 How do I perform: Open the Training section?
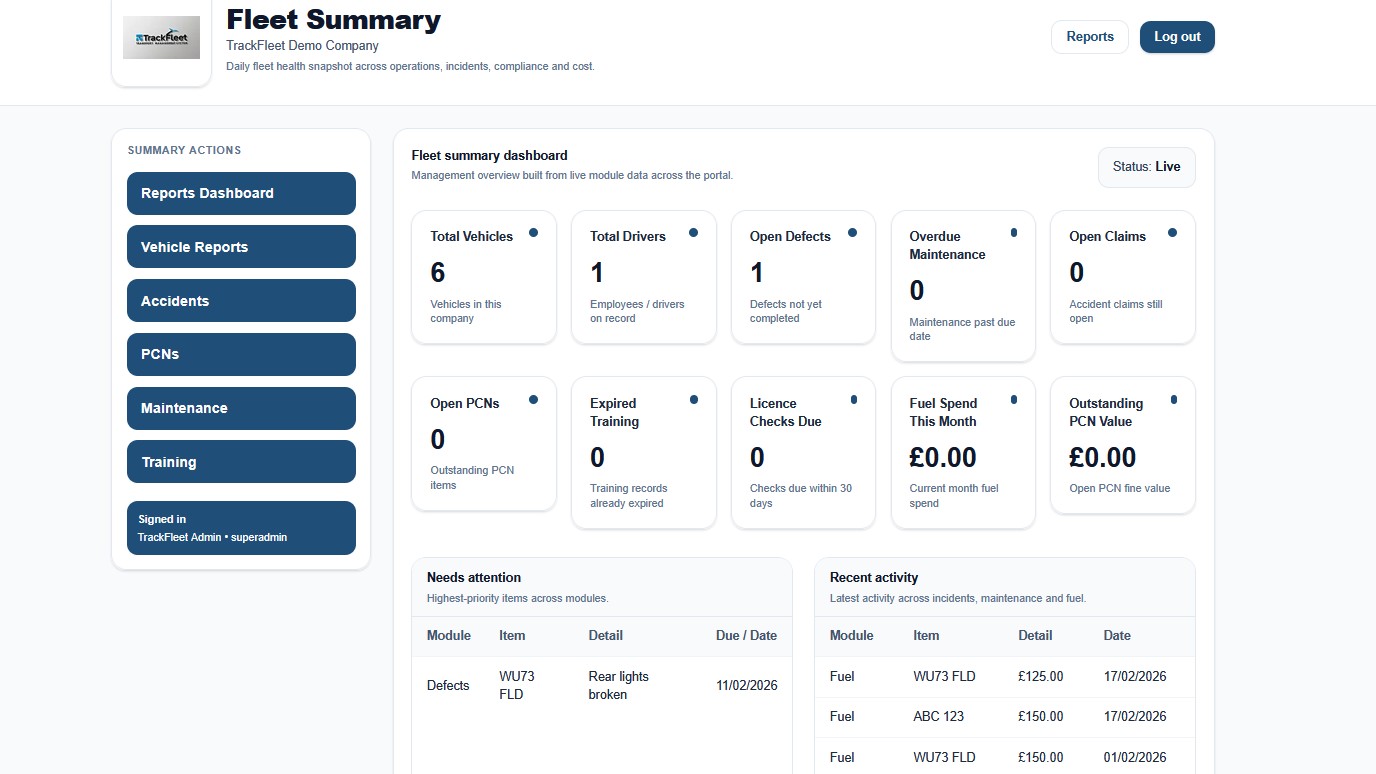point(240,461)
